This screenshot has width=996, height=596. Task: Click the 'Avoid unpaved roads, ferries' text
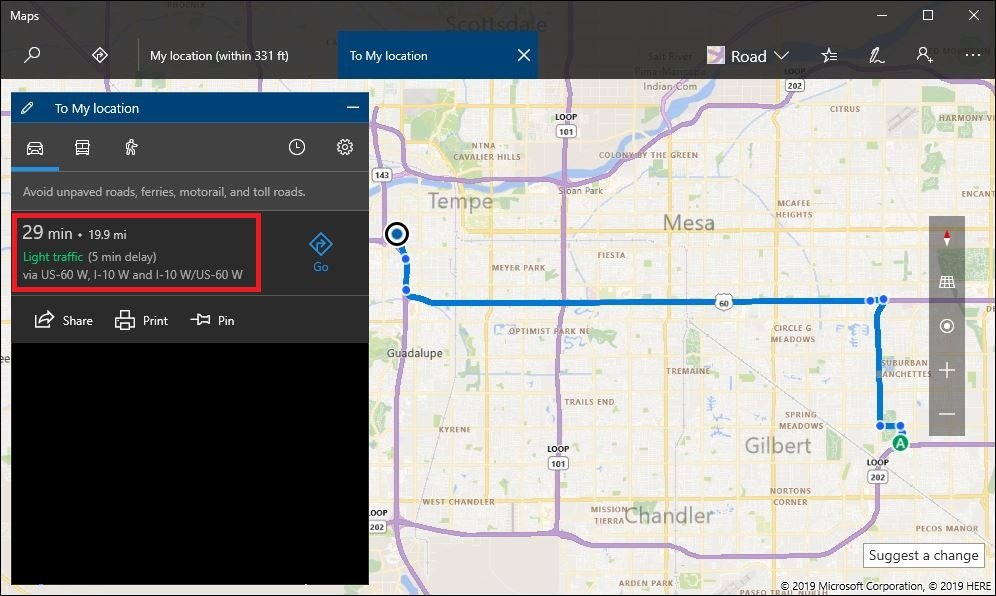[x=164, y=191]
